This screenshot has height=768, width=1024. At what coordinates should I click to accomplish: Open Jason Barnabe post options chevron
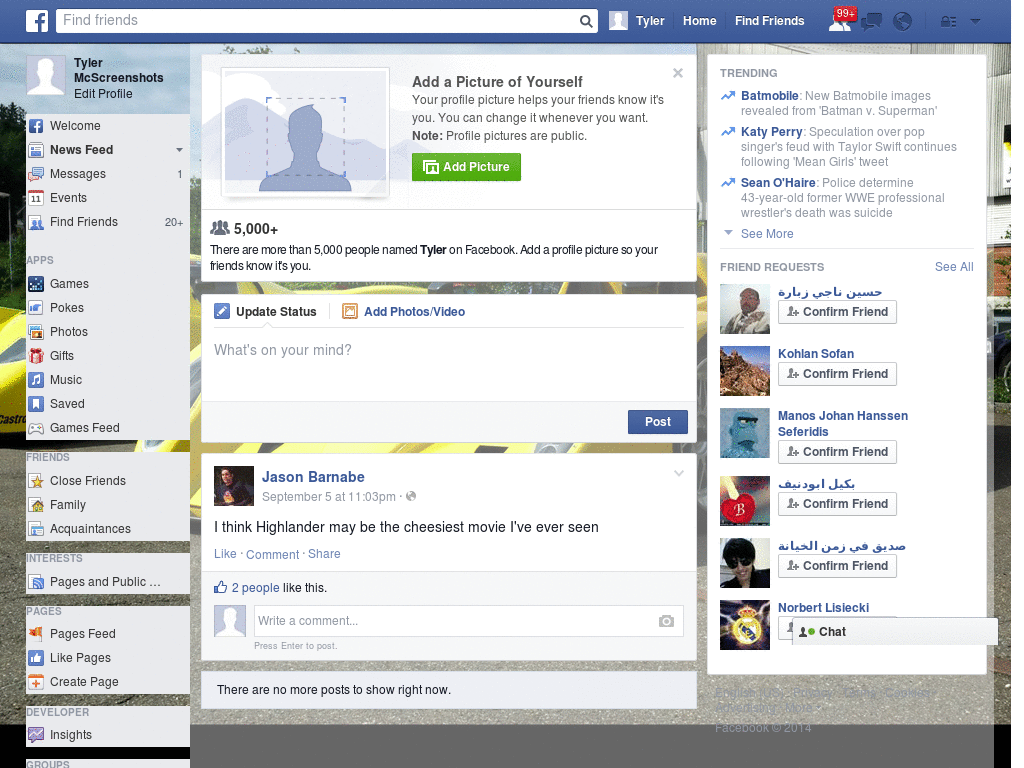pyautogui.click(x=679, y=473)
